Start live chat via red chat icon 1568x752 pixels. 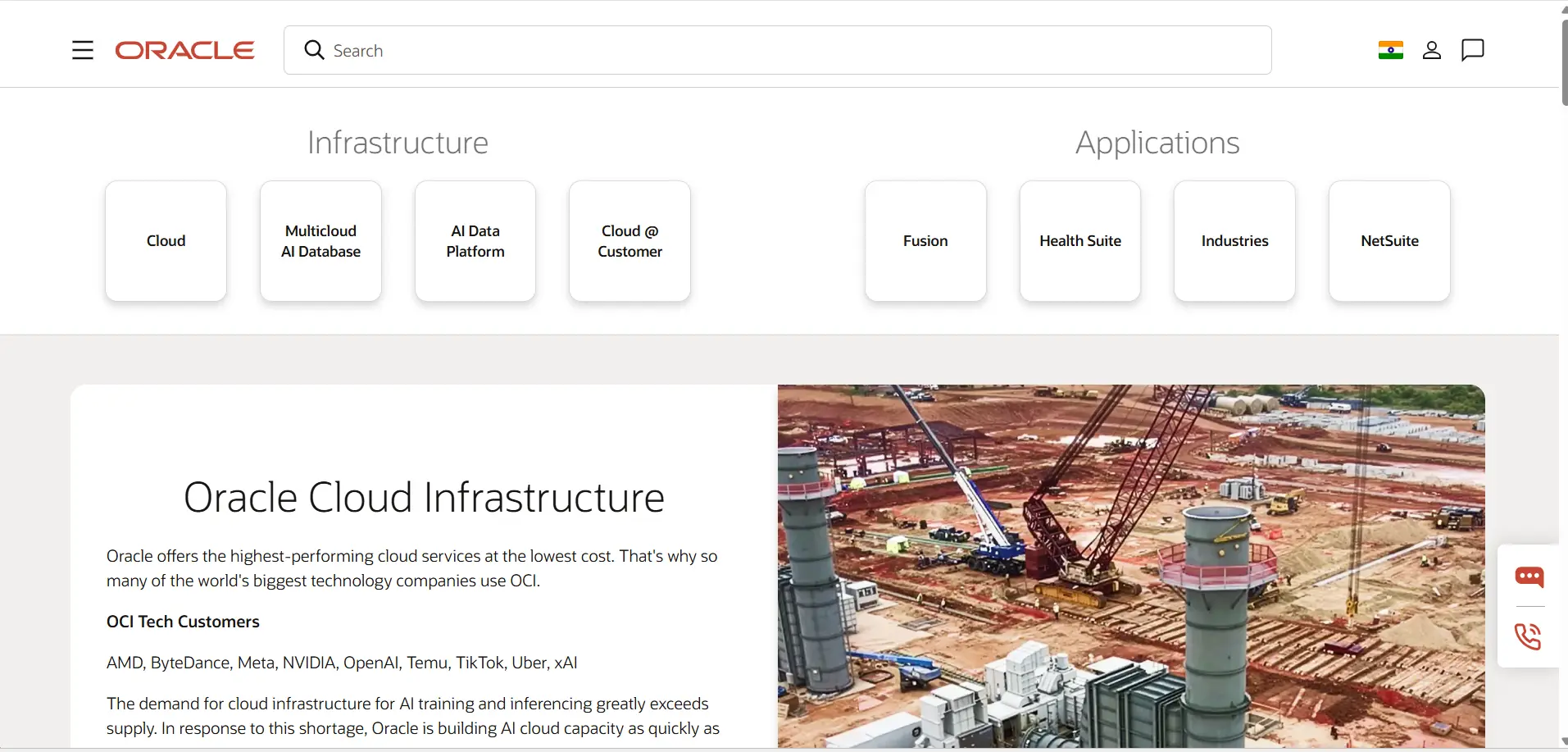click(x=1529, y=577)
